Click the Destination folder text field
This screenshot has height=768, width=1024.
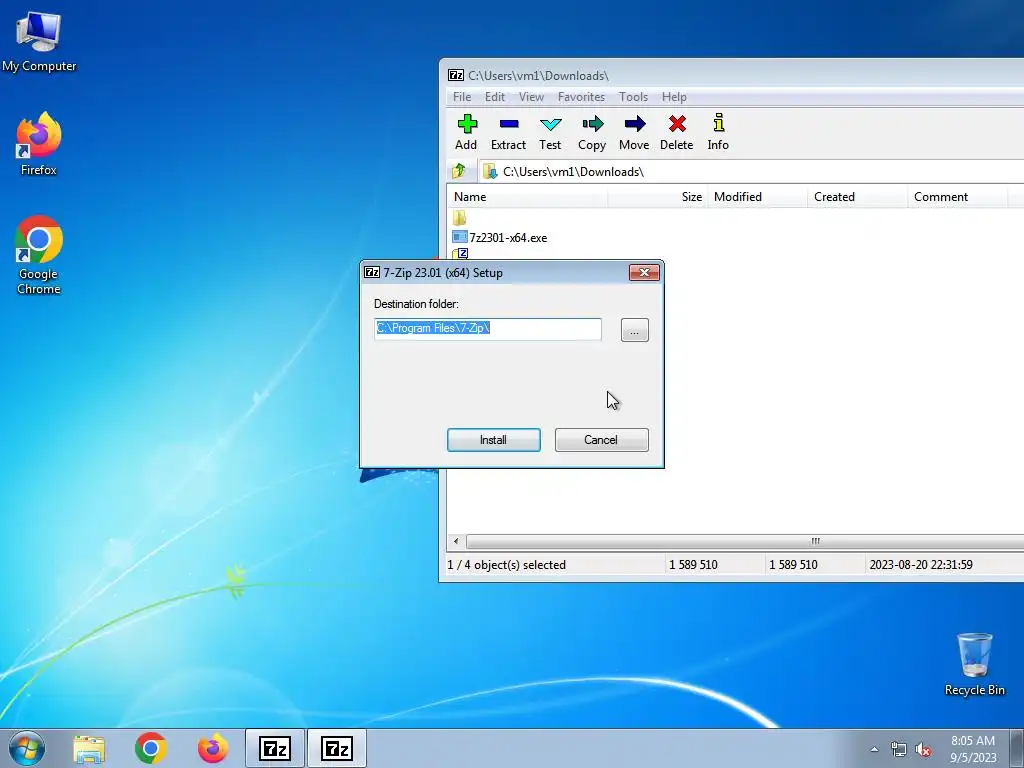point(488,328)
